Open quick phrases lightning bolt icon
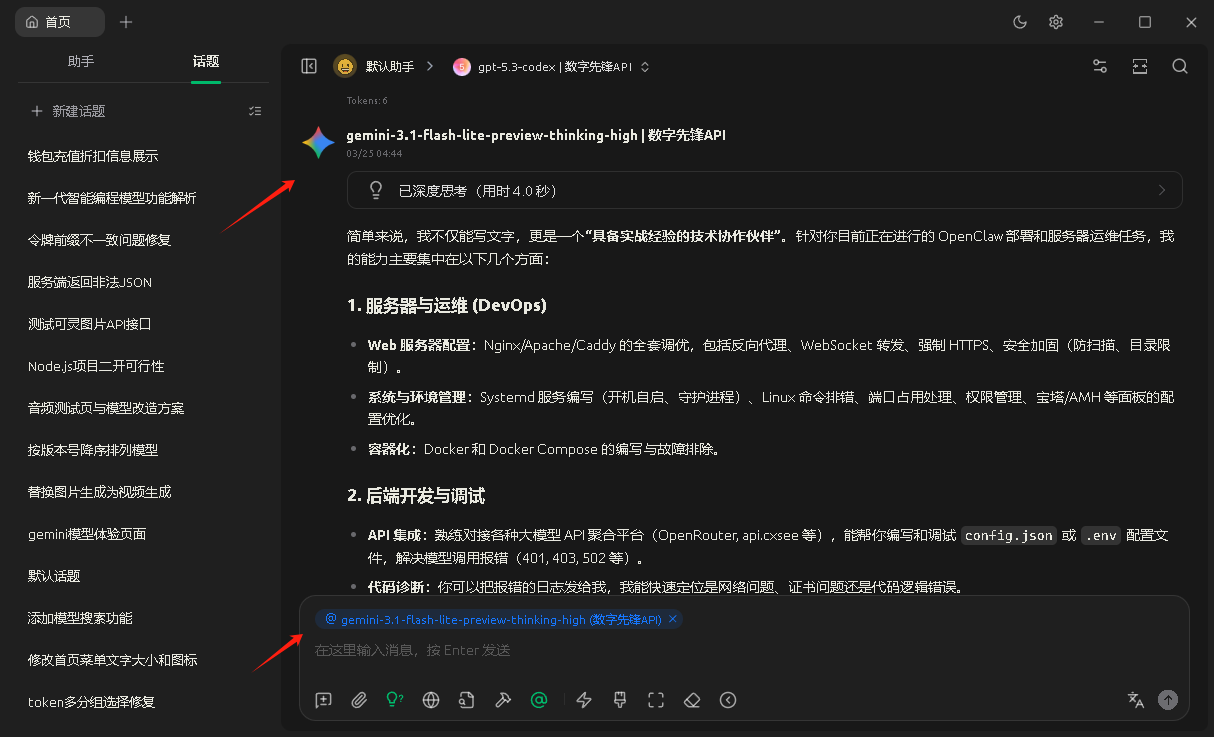Image resolution: width=1214 pixels, height=737 pixels. (584, 700)
